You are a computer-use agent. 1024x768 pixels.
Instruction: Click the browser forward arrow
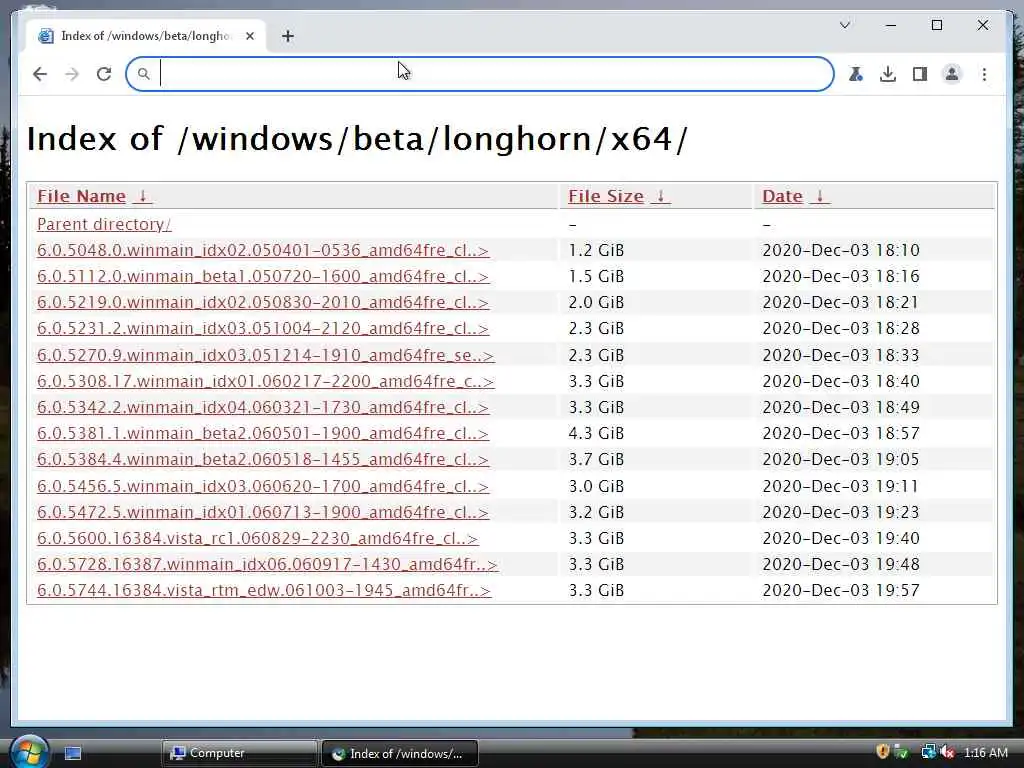pos(72,74)
